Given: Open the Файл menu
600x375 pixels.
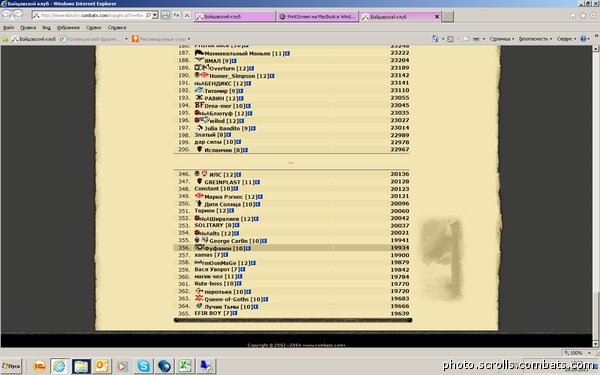Looking at the screenshot, I should 8,28.
